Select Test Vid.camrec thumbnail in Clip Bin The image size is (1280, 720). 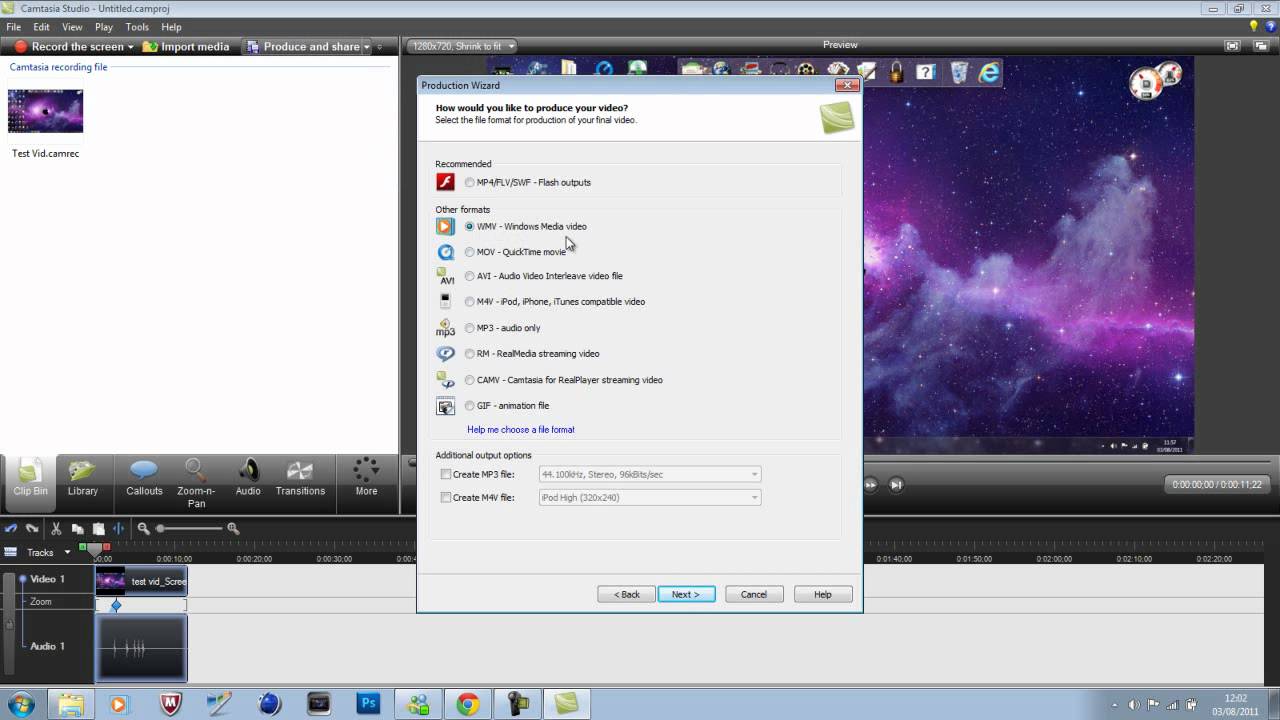tap(45, 111)
